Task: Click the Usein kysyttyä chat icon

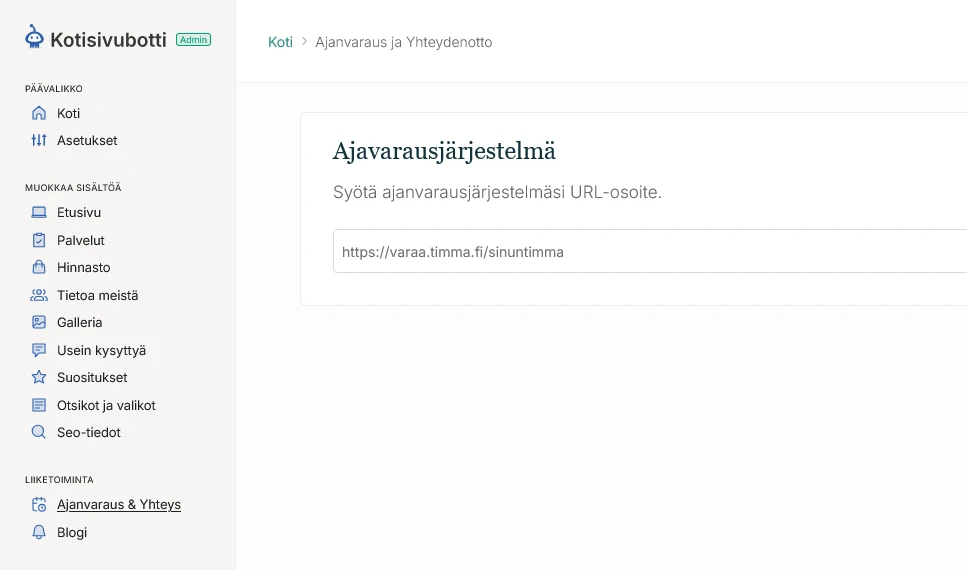Action: coord(39,350)
